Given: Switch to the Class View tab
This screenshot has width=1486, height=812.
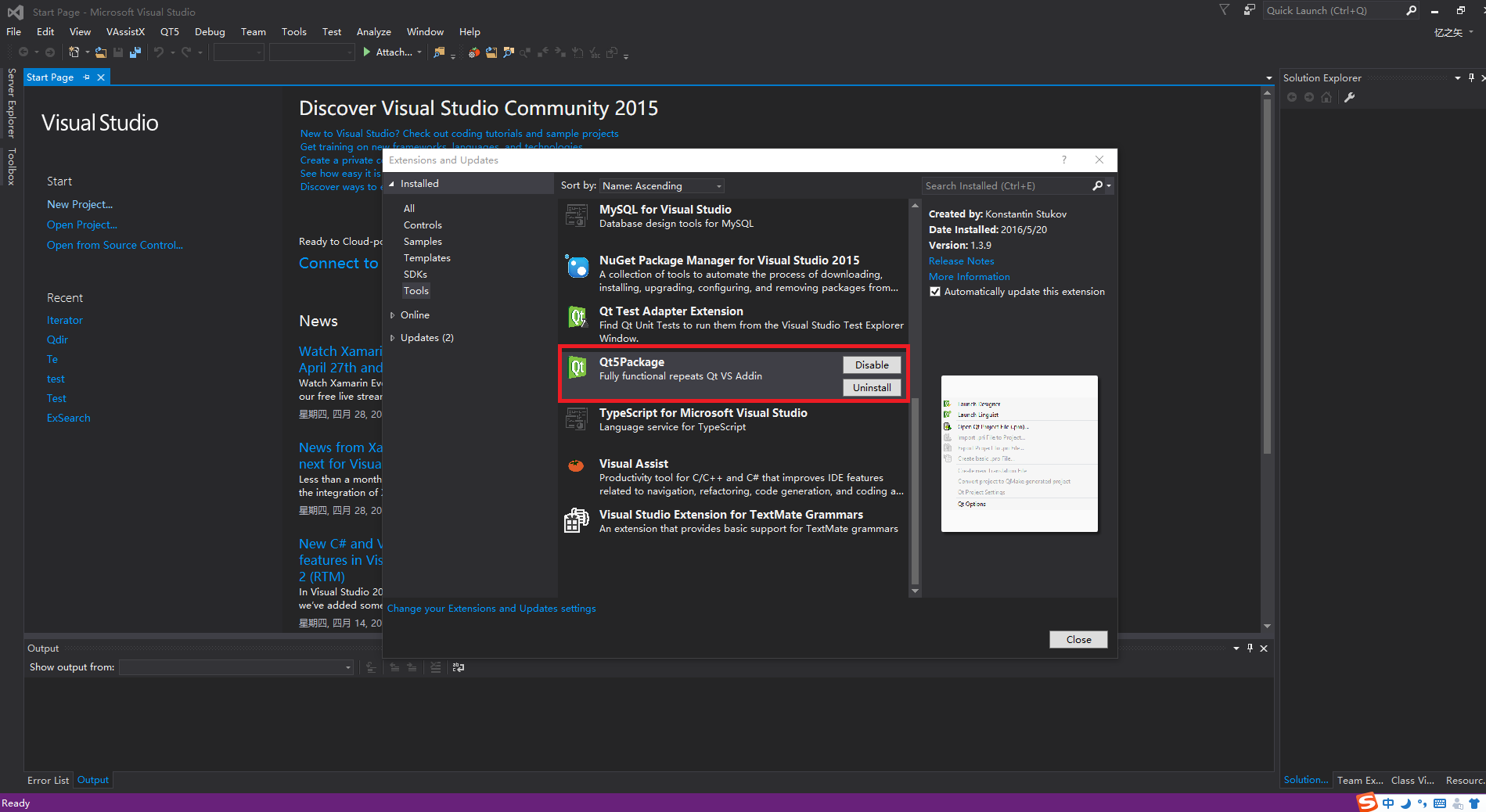Looking at the screenshot, I should tap(1412, 780).
